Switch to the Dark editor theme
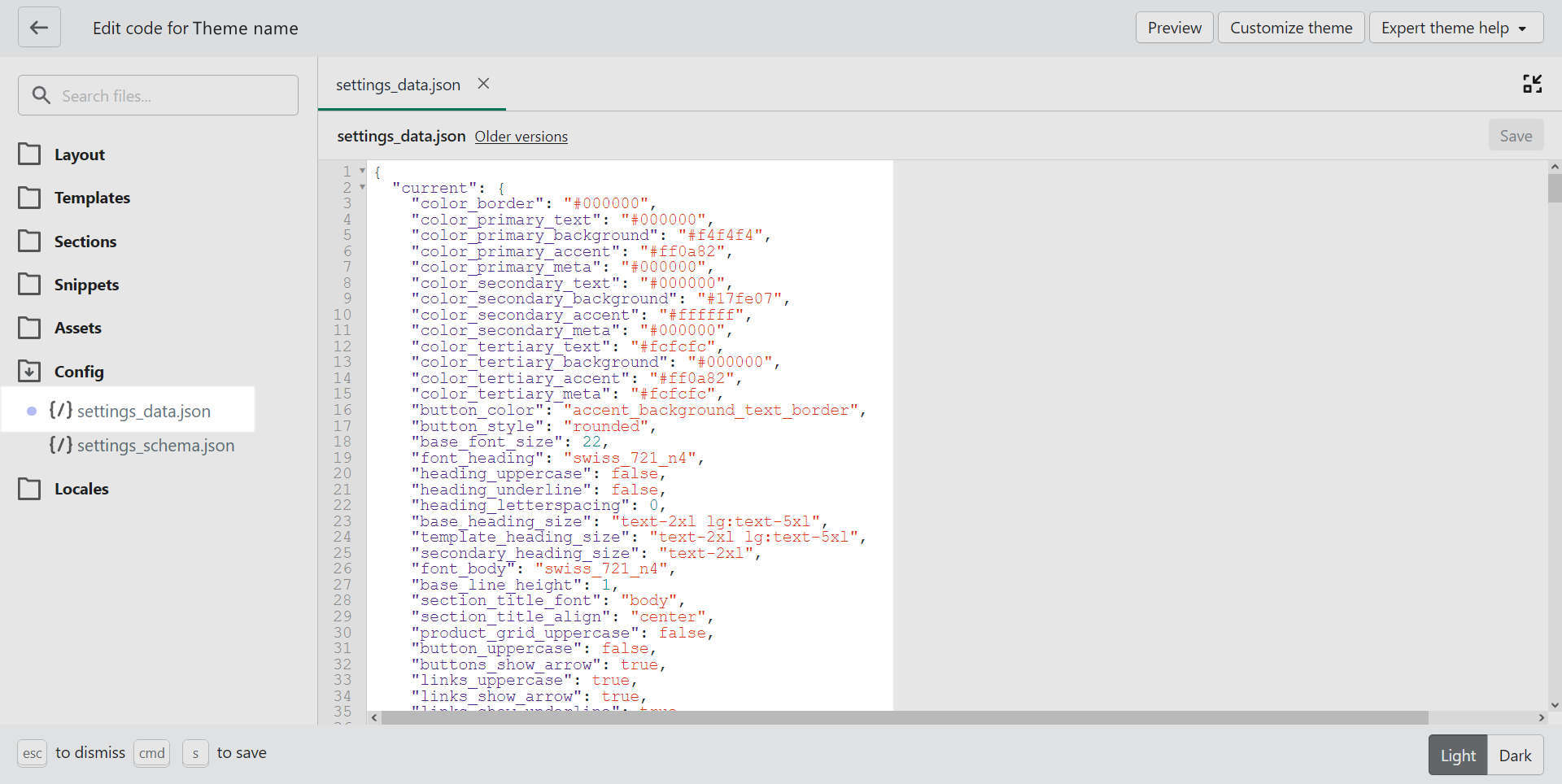1562x784 pixels. (1515, 756)
